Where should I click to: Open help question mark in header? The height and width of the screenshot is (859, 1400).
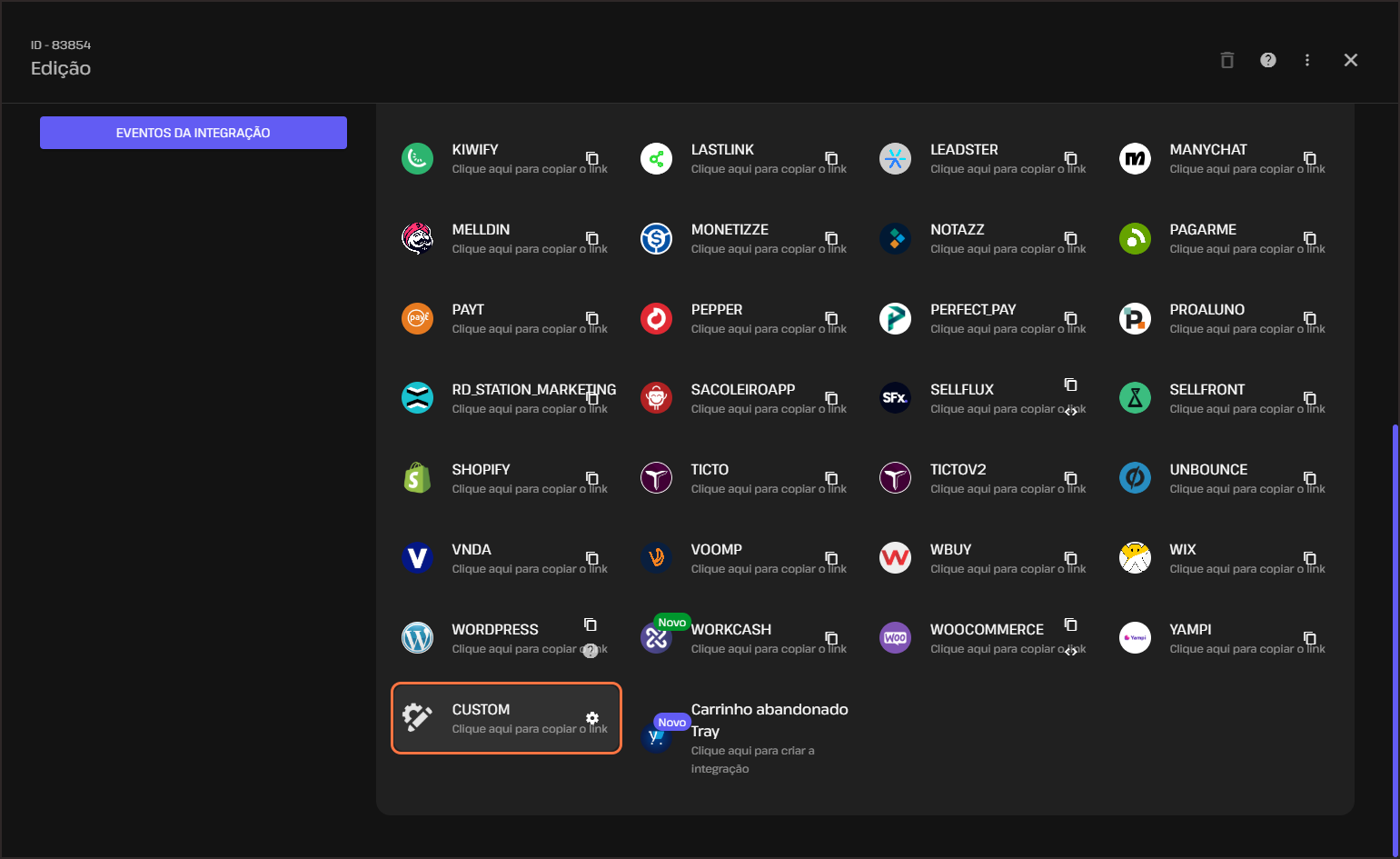1268,60
